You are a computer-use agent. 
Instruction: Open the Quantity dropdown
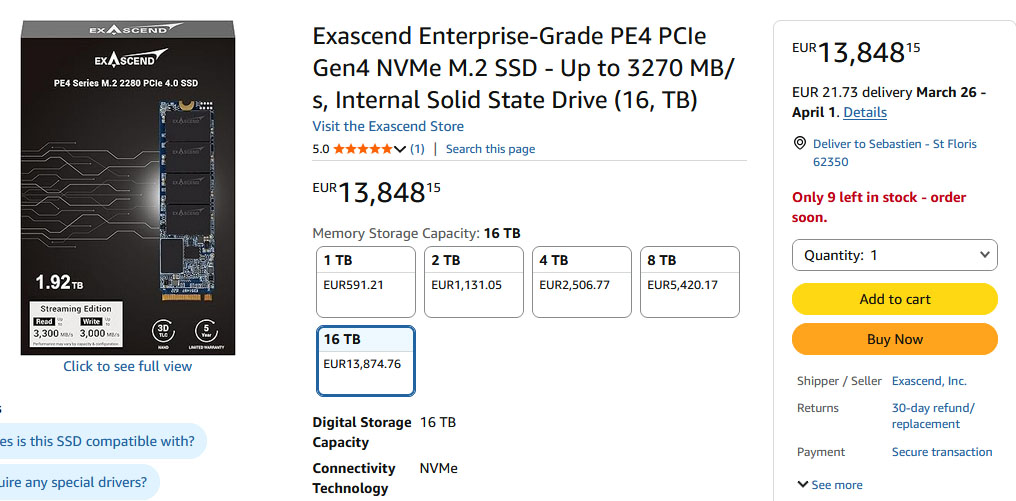[x=894, y=255]
